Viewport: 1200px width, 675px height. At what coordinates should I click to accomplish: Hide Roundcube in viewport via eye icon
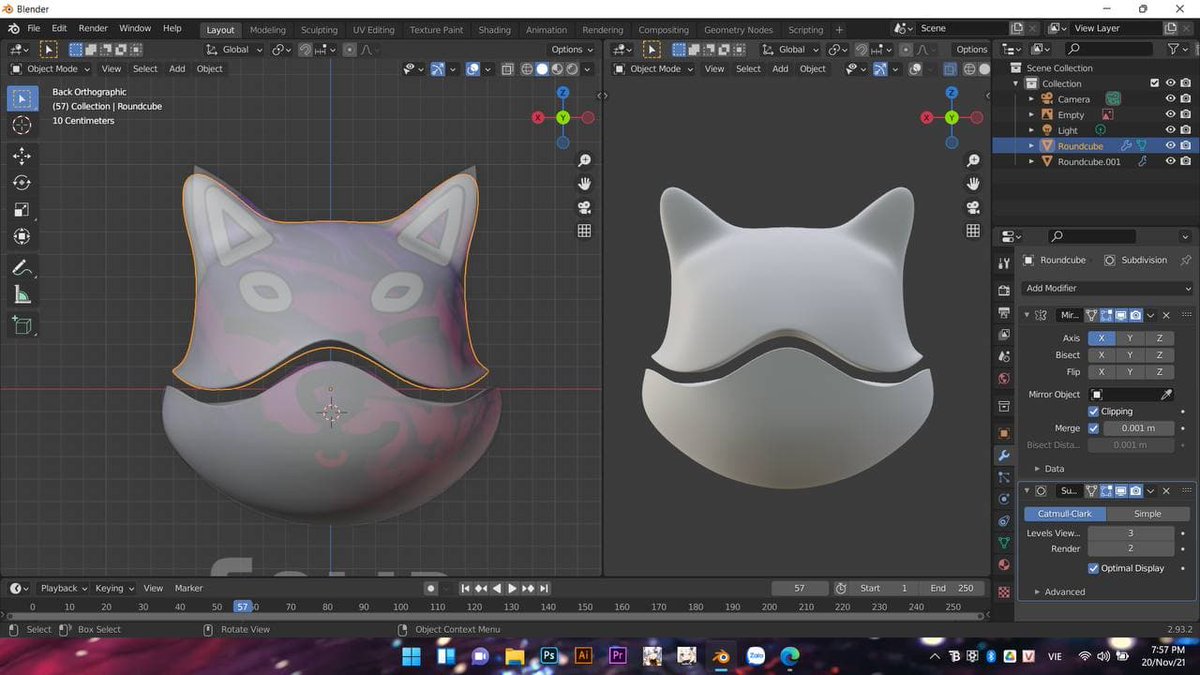1170,146
